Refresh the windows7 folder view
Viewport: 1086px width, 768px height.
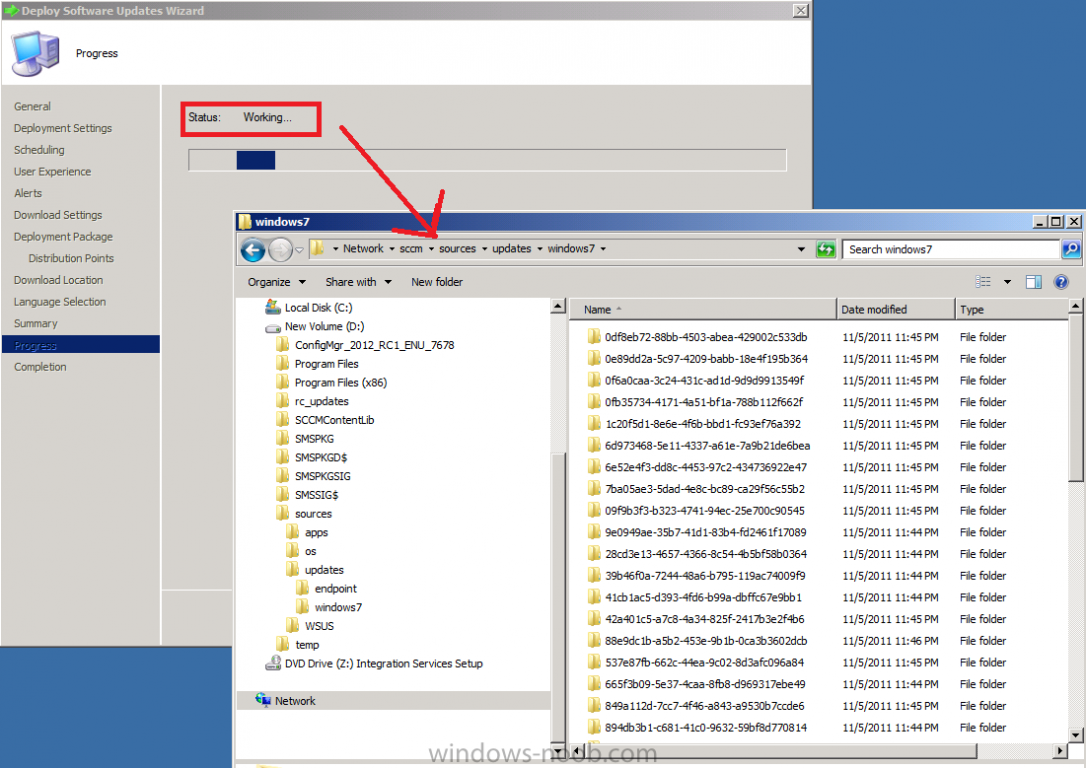pos(826,249)
